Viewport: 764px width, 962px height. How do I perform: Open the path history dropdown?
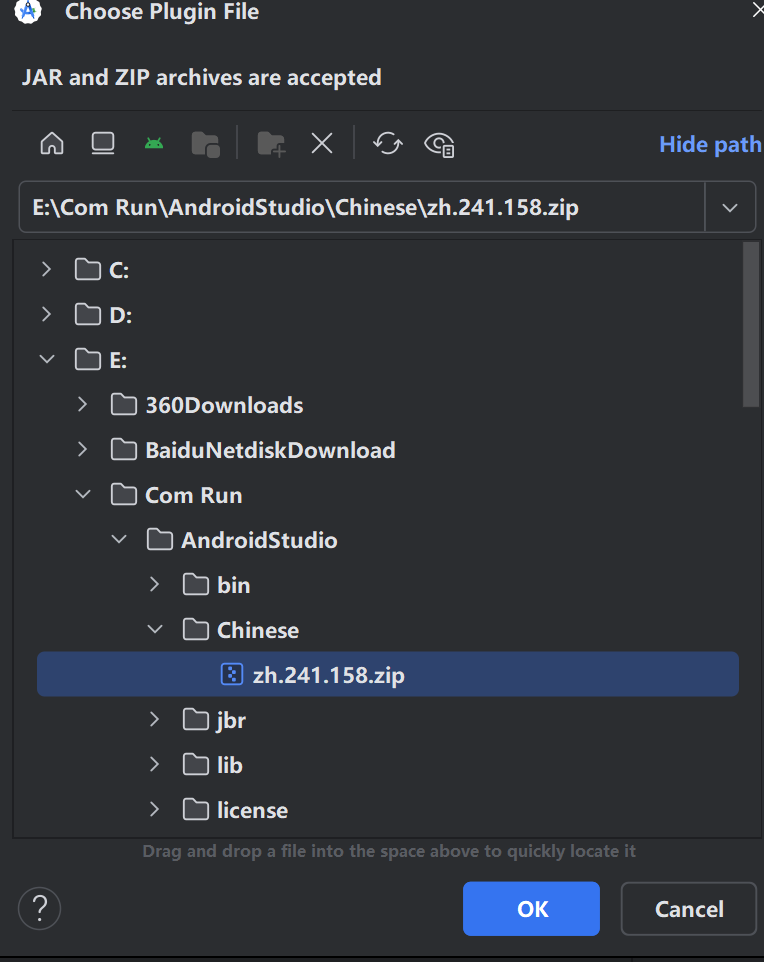pyautogui.click(x=731, y=207)
